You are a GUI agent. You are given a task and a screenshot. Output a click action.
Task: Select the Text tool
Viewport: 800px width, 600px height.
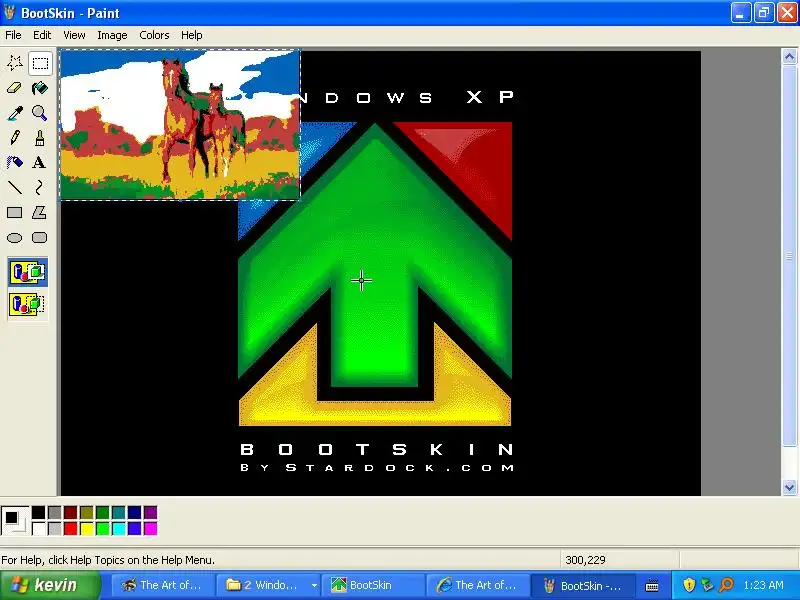[40, 163]
